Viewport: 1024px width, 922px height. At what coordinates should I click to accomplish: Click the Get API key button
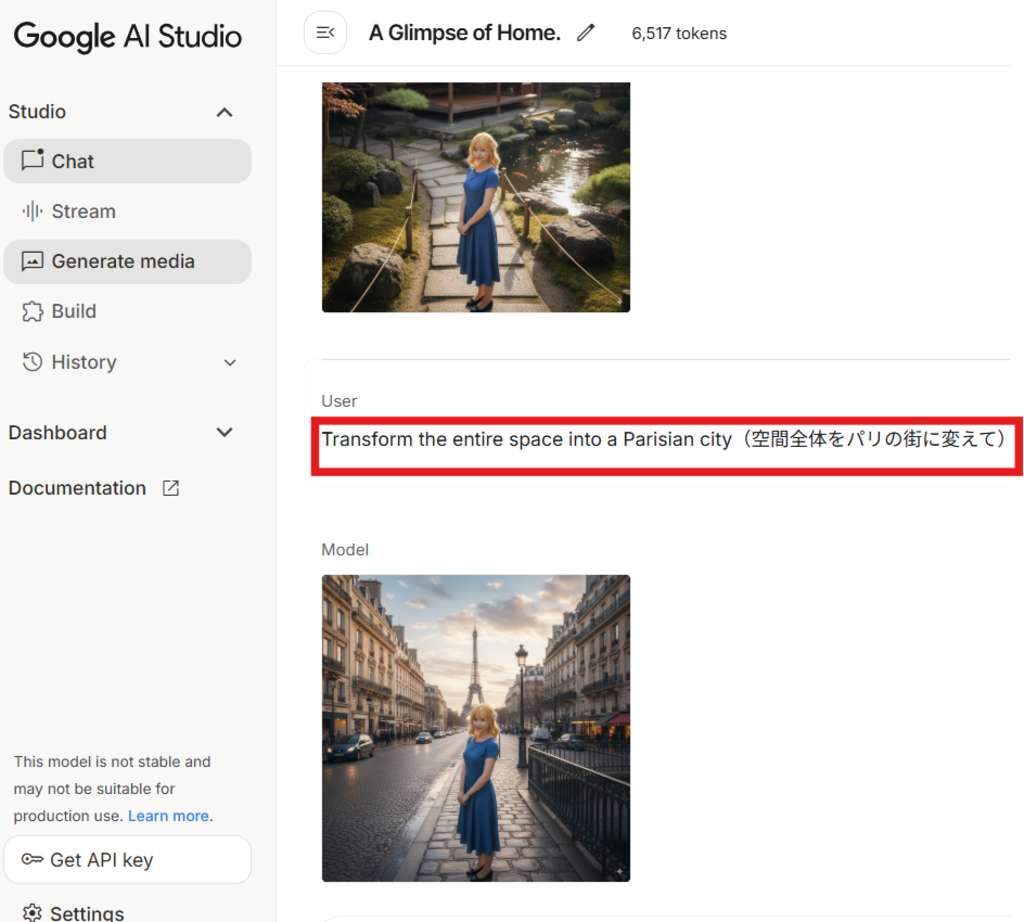(x=127, y=860)
